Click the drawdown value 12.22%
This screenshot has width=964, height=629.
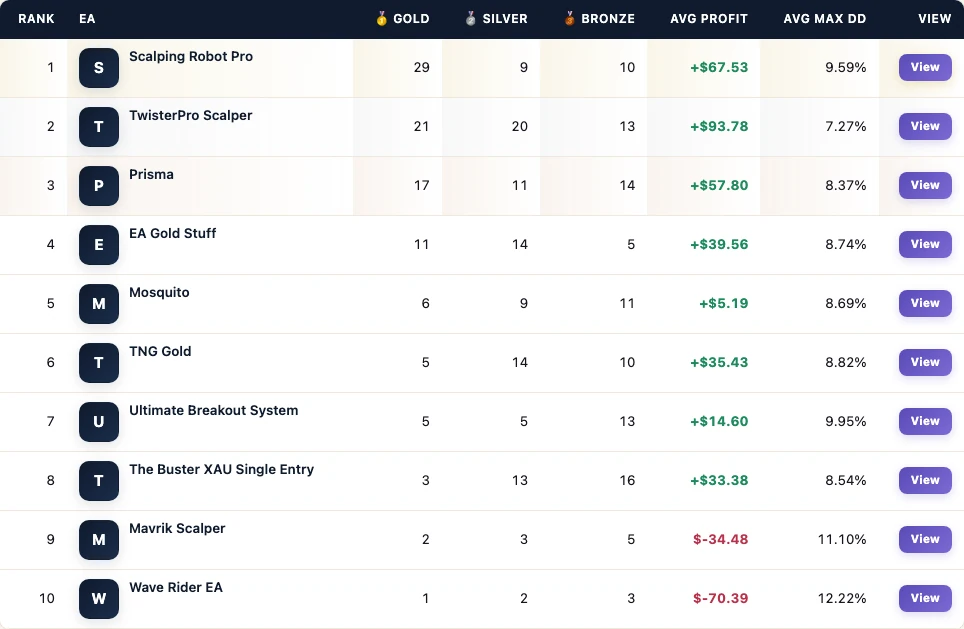tap(842, 599)
